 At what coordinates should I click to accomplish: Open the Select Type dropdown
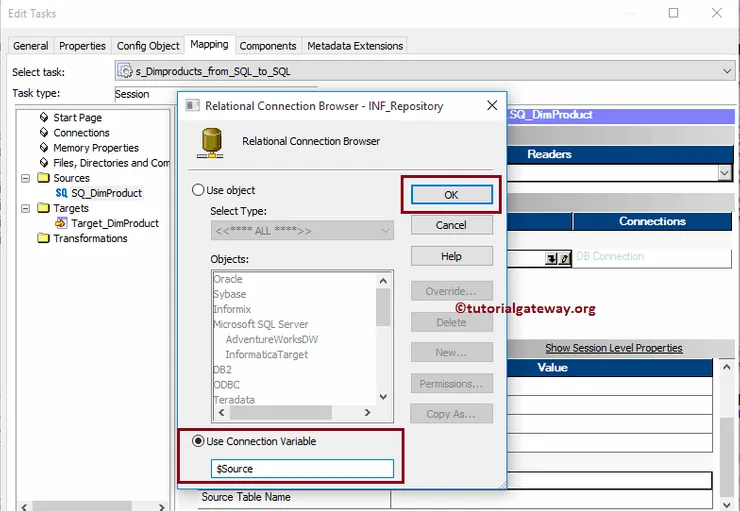302,231
